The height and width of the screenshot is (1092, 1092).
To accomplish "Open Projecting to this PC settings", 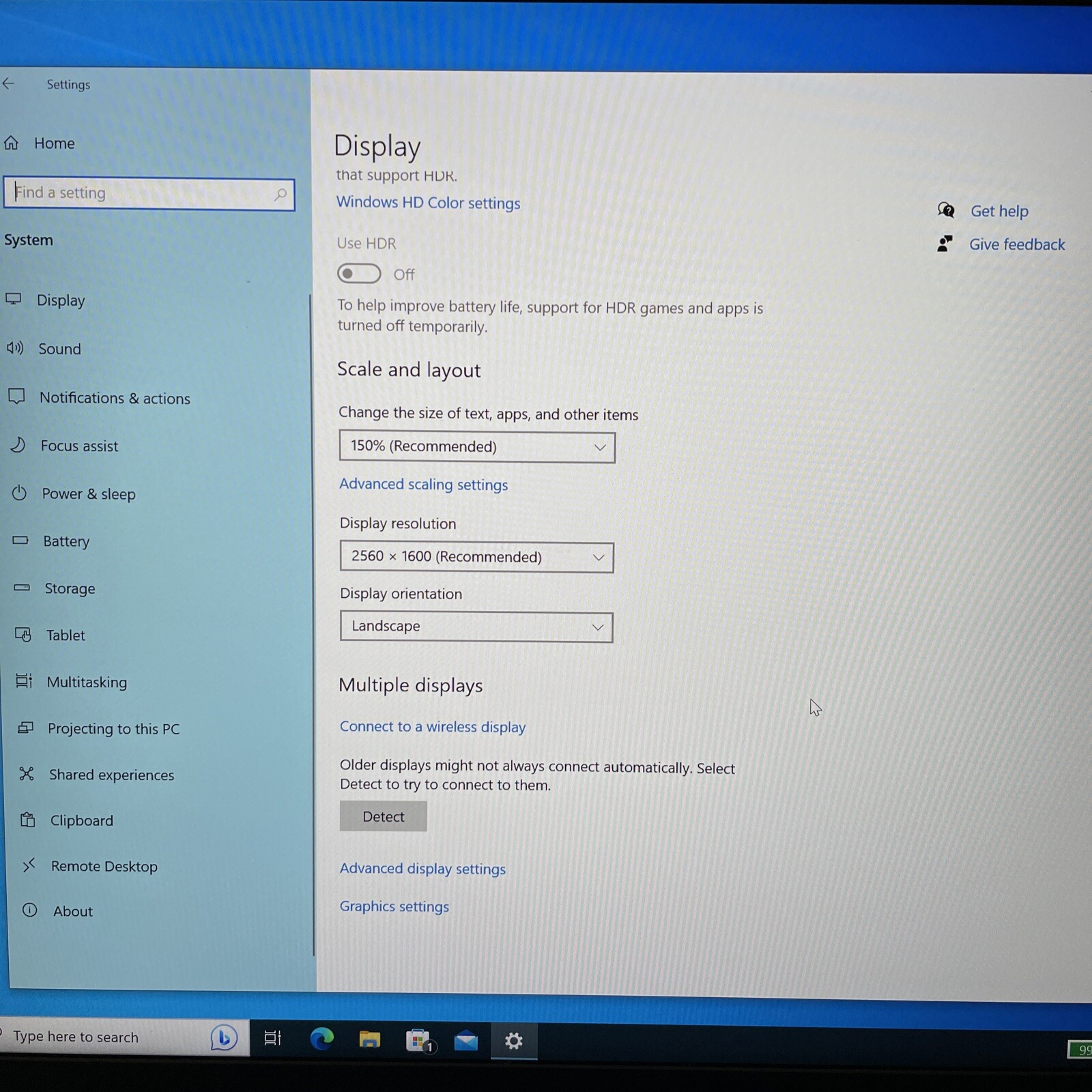I will pyautogui.click(x=113, y=729).
